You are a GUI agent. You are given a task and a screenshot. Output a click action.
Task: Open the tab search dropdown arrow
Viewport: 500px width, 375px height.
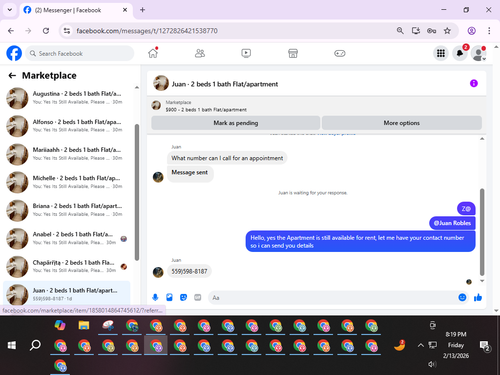point(10,10)
